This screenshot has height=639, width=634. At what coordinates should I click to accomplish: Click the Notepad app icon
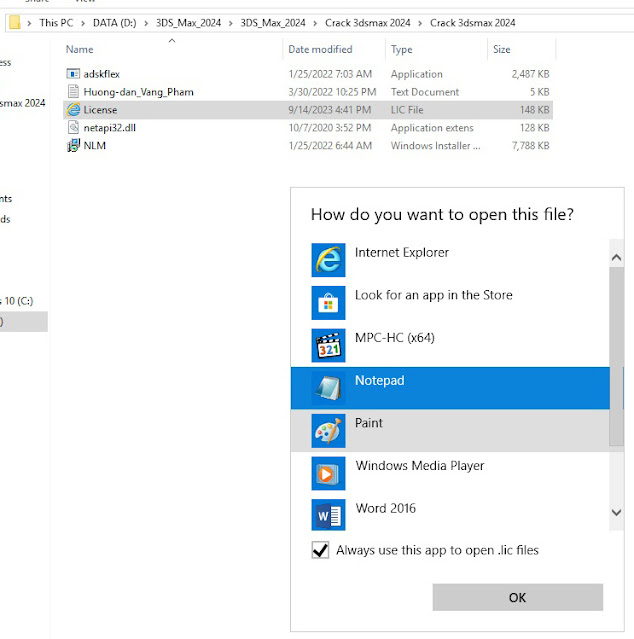[328, 388]
